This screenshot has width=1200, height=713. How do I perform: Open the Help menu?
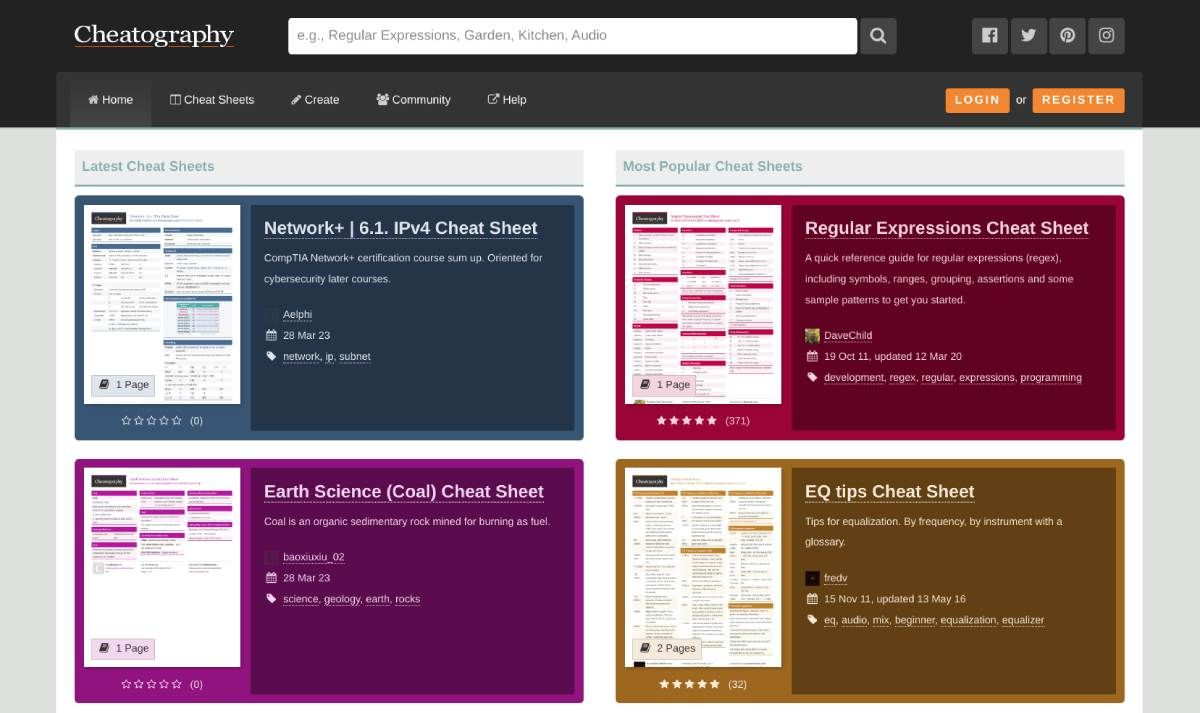(x=507, y=100)
